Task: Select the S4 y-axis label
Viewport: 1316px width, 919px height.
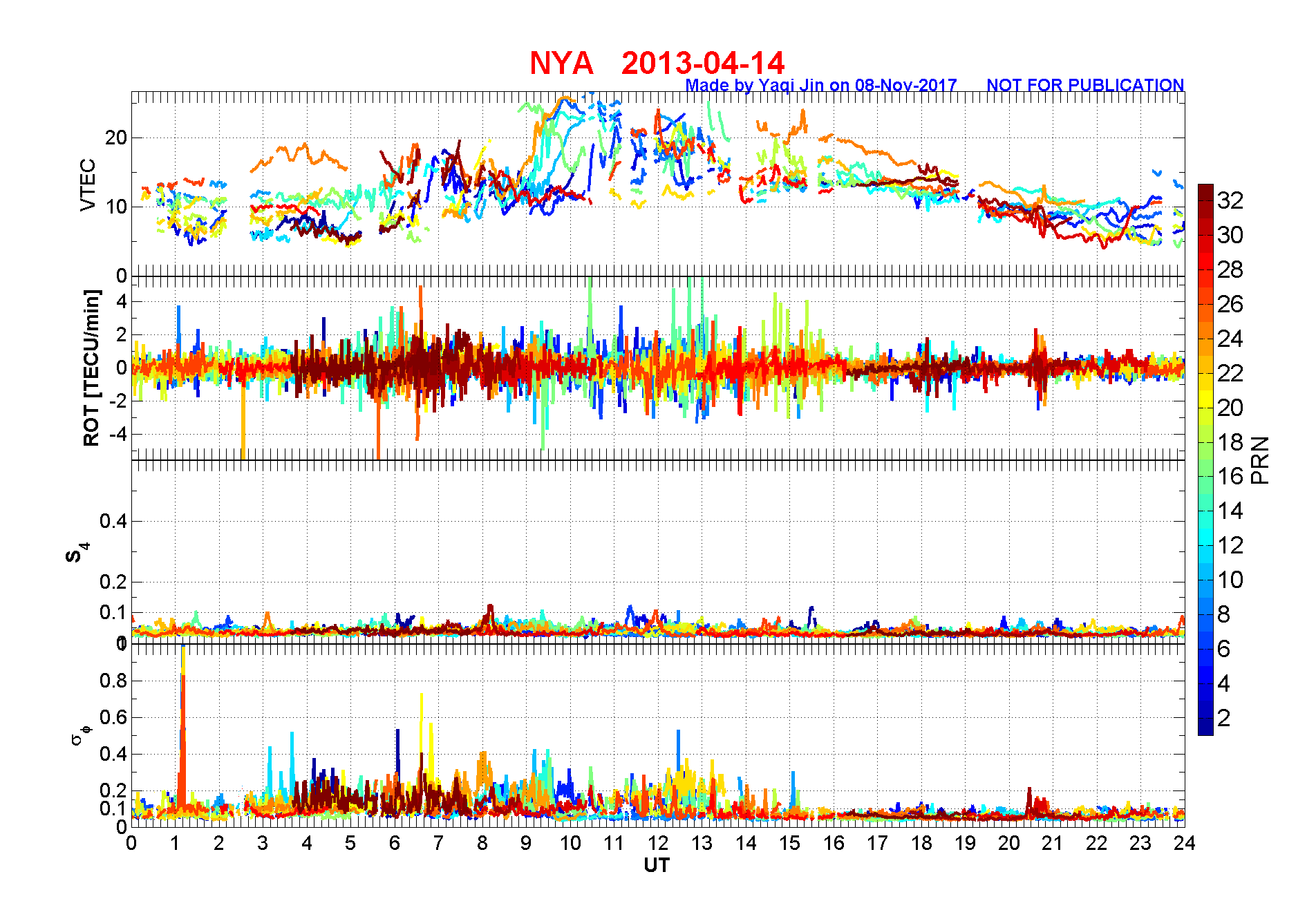Action: click(76, 553)
